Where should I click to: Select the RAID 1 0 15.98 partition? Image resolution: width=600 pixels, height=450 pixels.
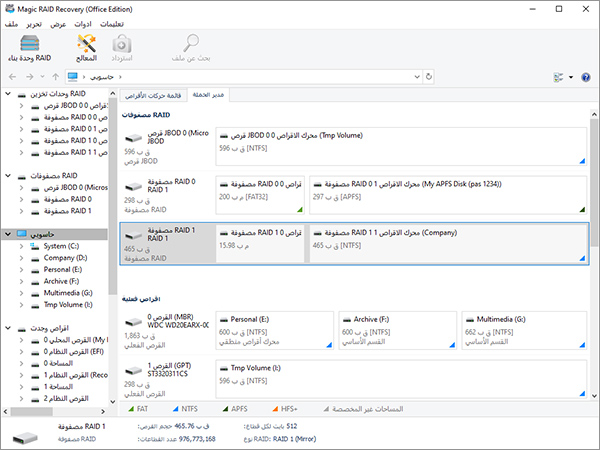260,244
